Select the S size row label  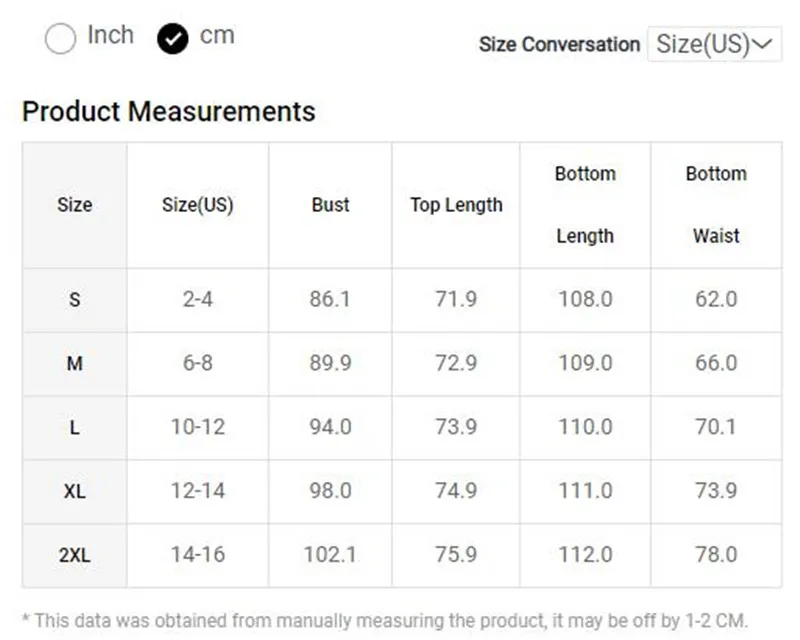pyautogui.click(x=74, y=300)
